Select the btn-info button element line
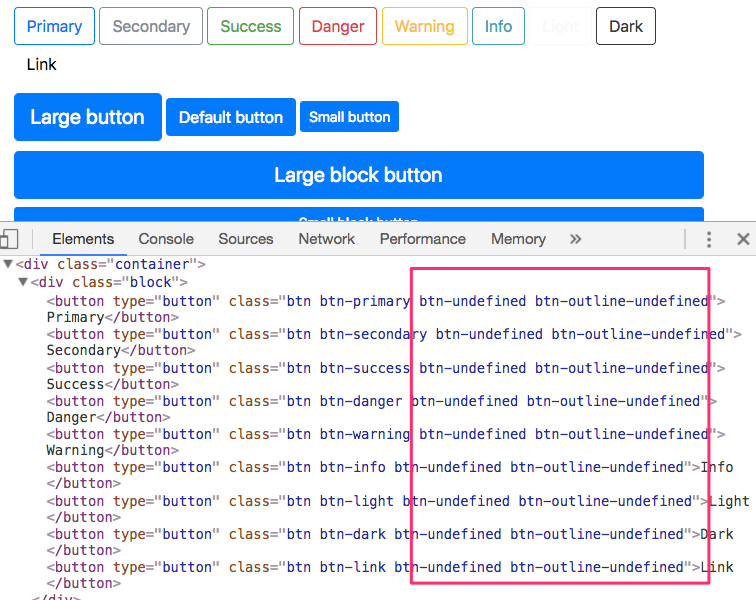 390,467
